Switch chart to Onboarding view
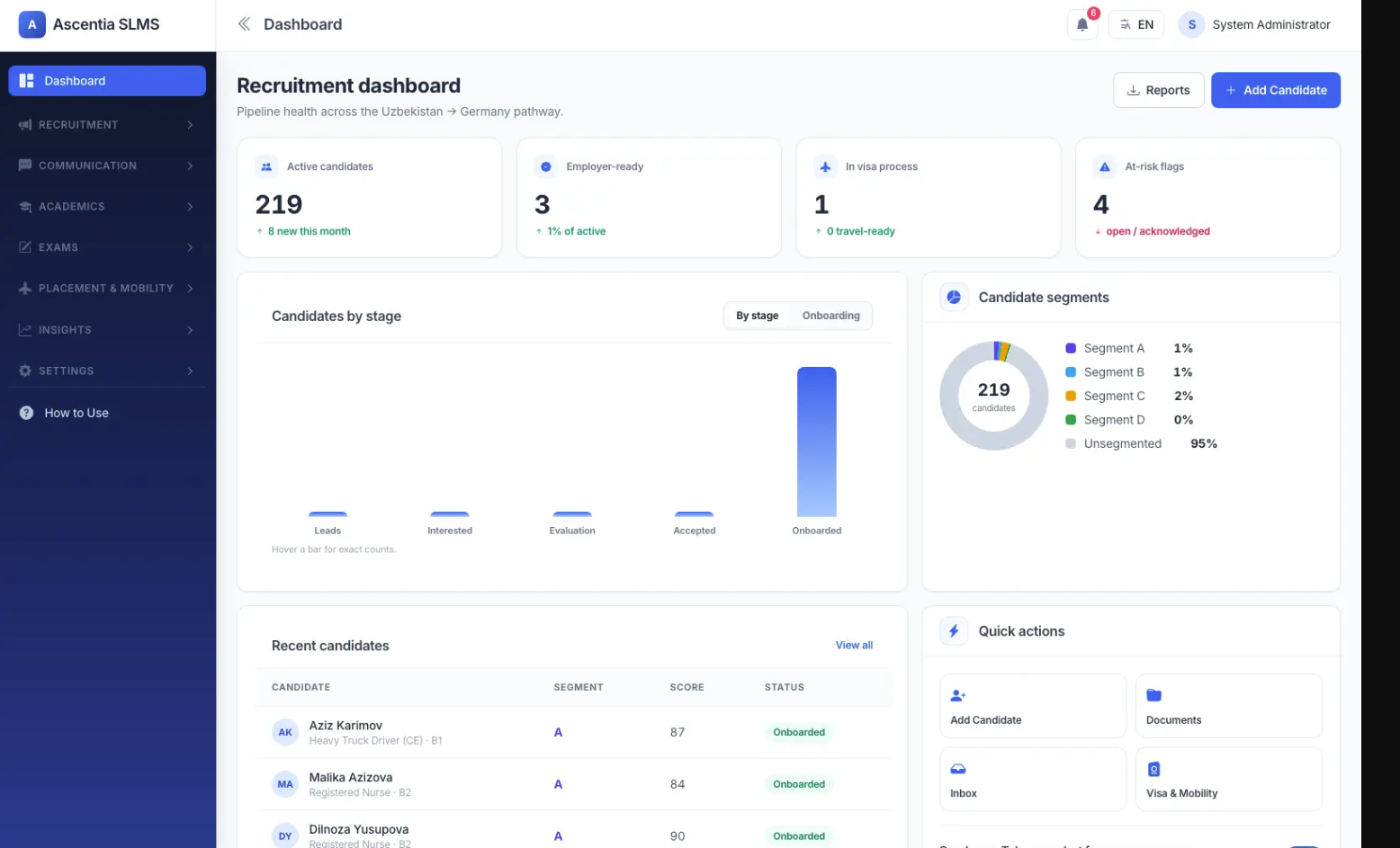 (x=830, y=316)
